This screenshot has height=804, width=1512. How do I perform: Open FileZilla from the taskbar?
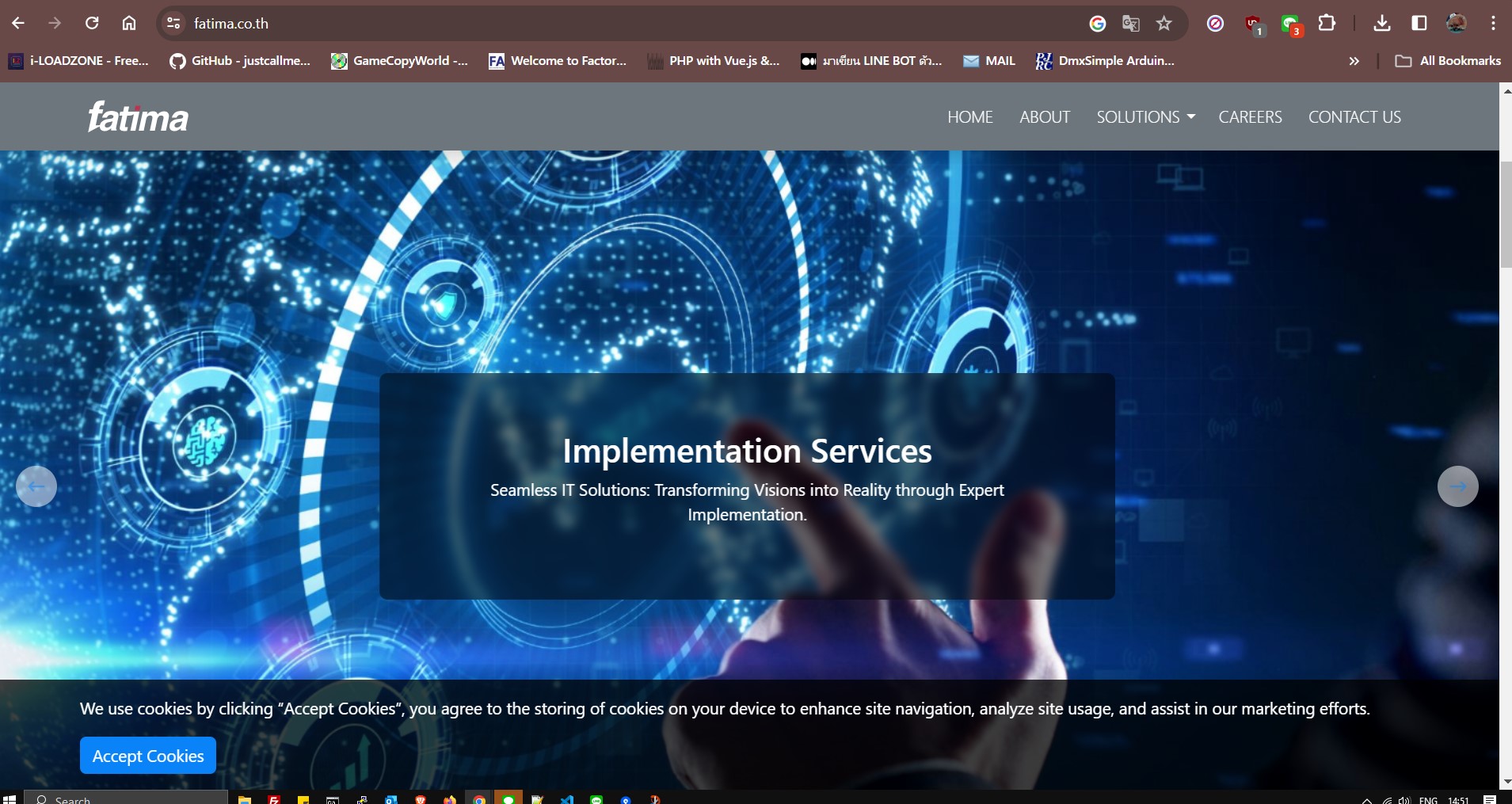tap(274, 799)
